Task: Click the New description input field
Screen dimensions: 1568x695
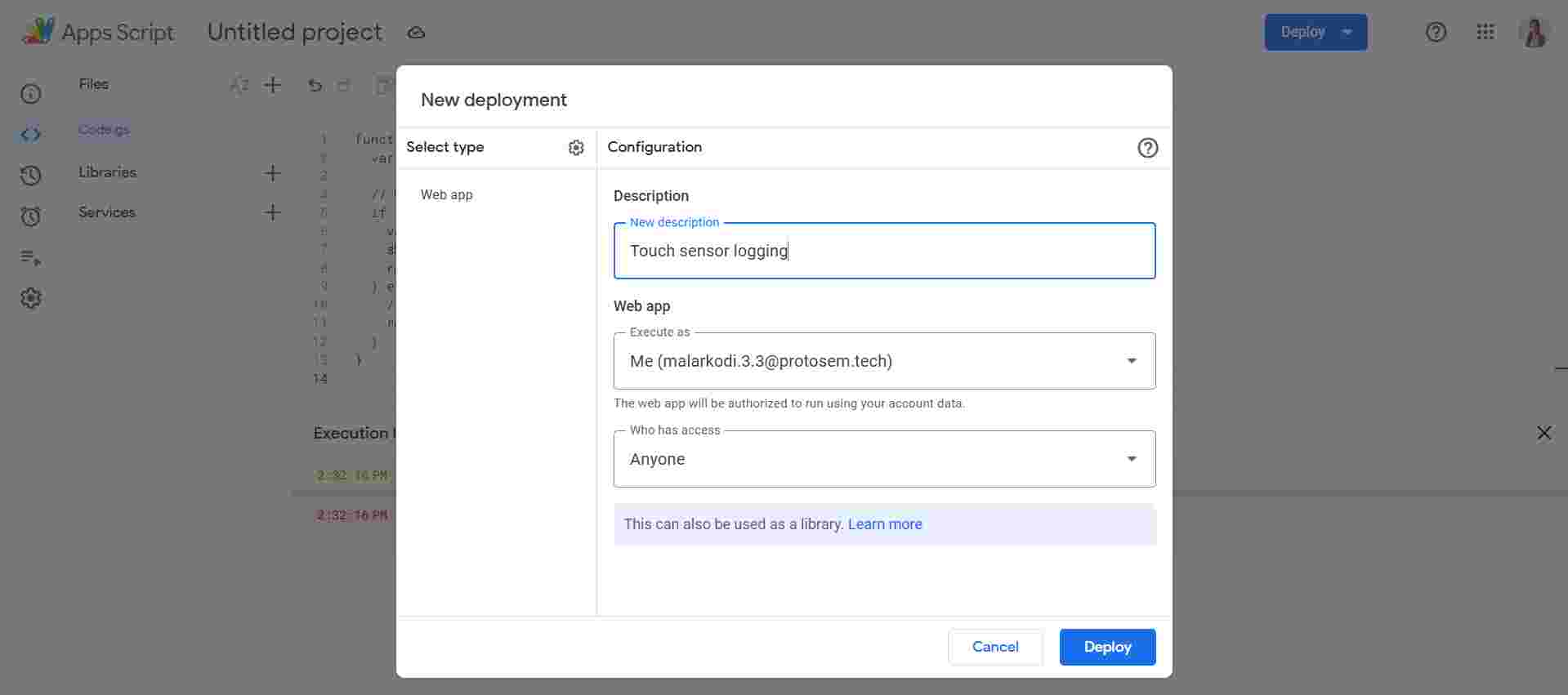Action: [x=884, y=251]
